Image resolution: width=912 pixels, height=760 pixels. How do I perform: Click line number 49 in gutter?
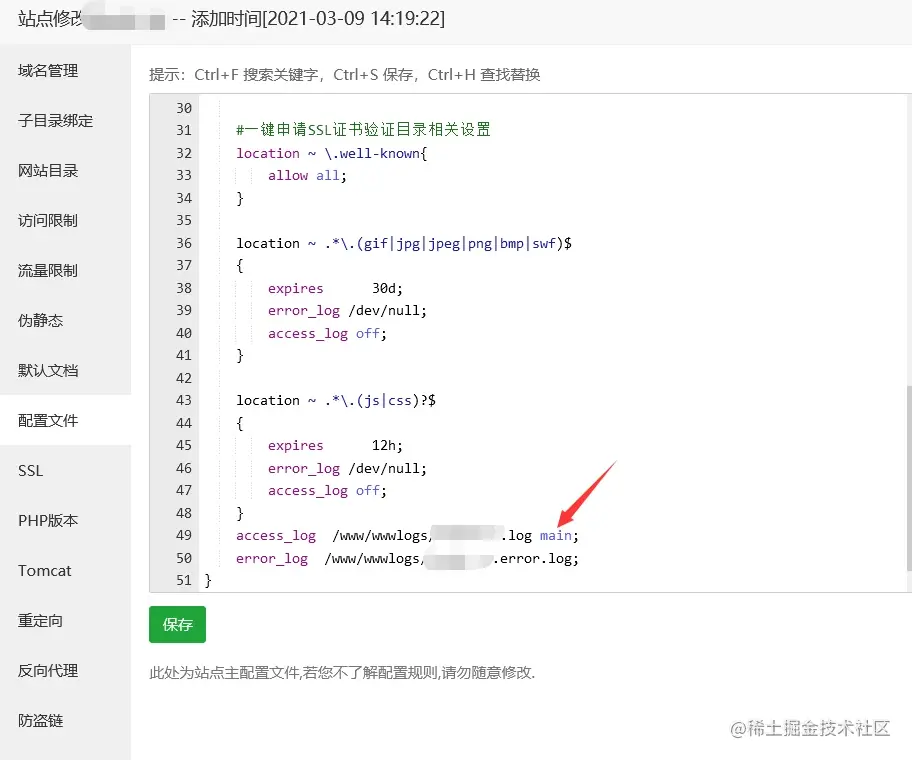click(184, 536)
